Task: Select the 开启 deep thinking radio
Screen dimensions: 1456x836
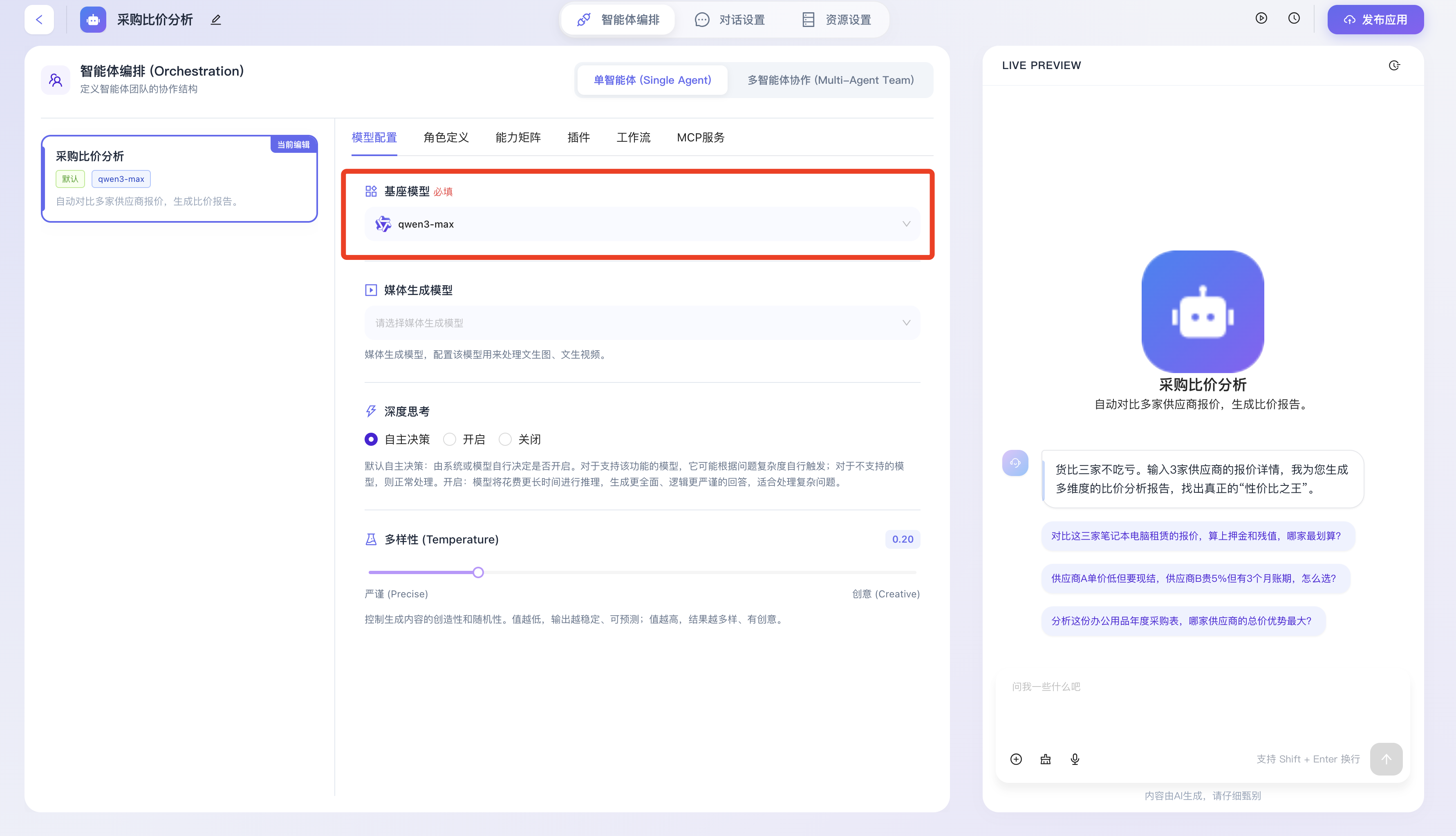Action: point(450,439)
